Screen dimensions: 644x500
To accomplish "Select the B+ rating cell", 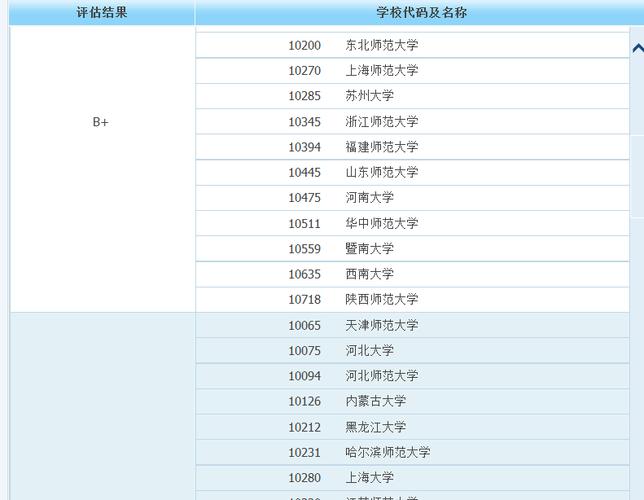I will click(x=102, y=169).
